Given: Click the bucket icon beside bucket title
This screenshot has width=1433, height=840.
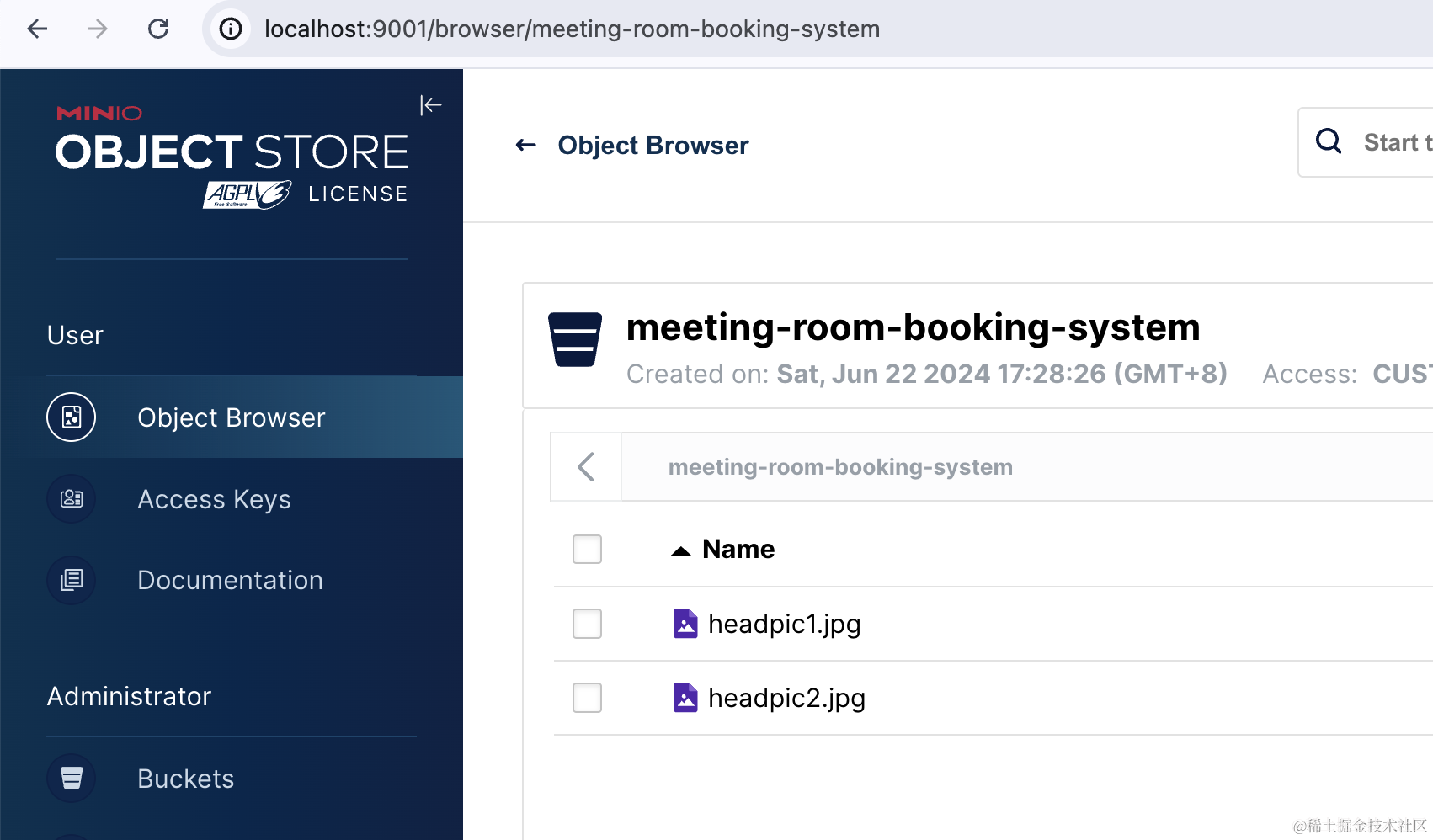Looking at the screenshot, I should point(575,339).
